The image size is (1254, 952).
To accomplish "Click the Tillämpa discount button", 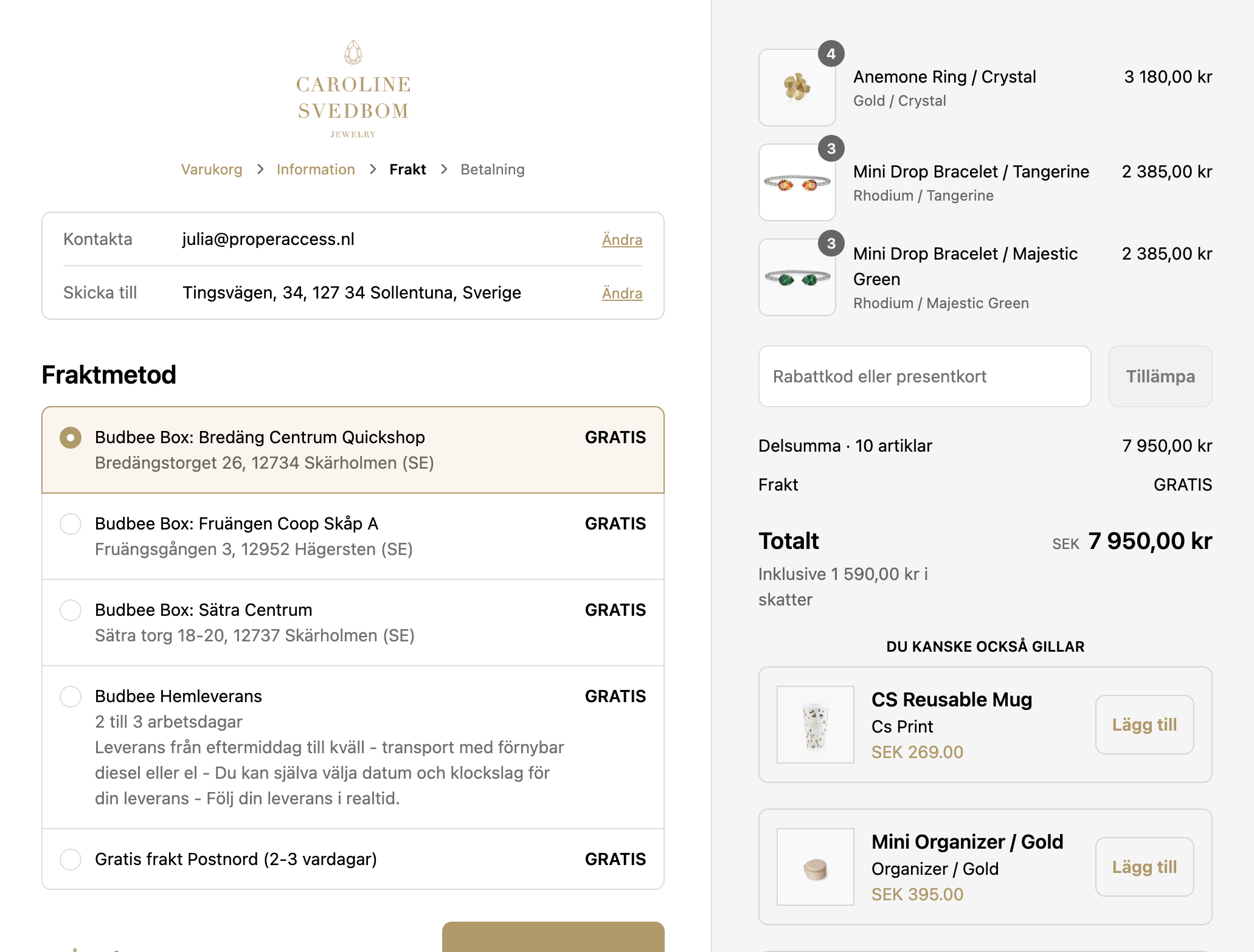I will click(1160, 376).
